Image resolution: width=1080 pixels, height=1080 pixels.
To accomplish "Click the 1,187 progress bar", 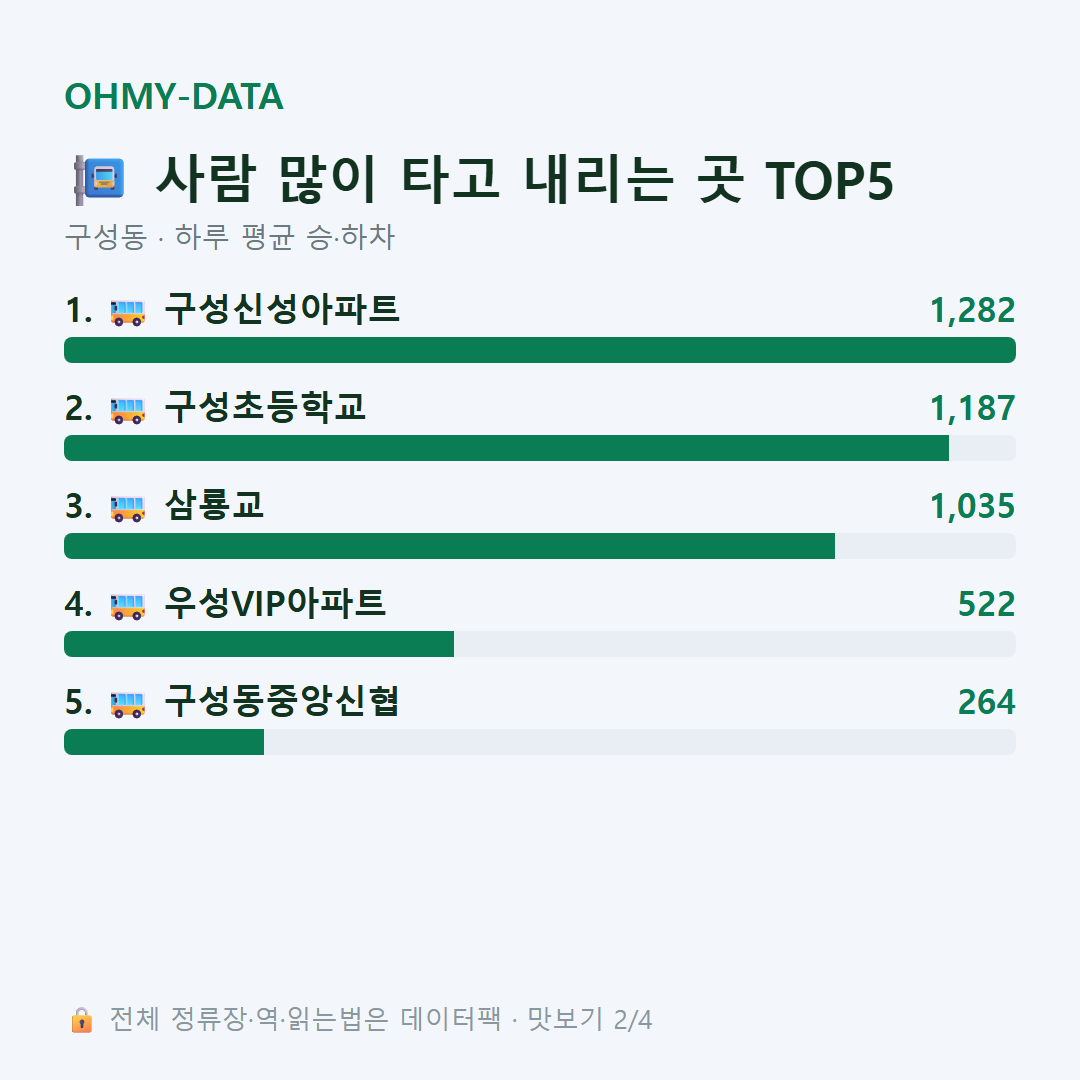I will 540,448.
